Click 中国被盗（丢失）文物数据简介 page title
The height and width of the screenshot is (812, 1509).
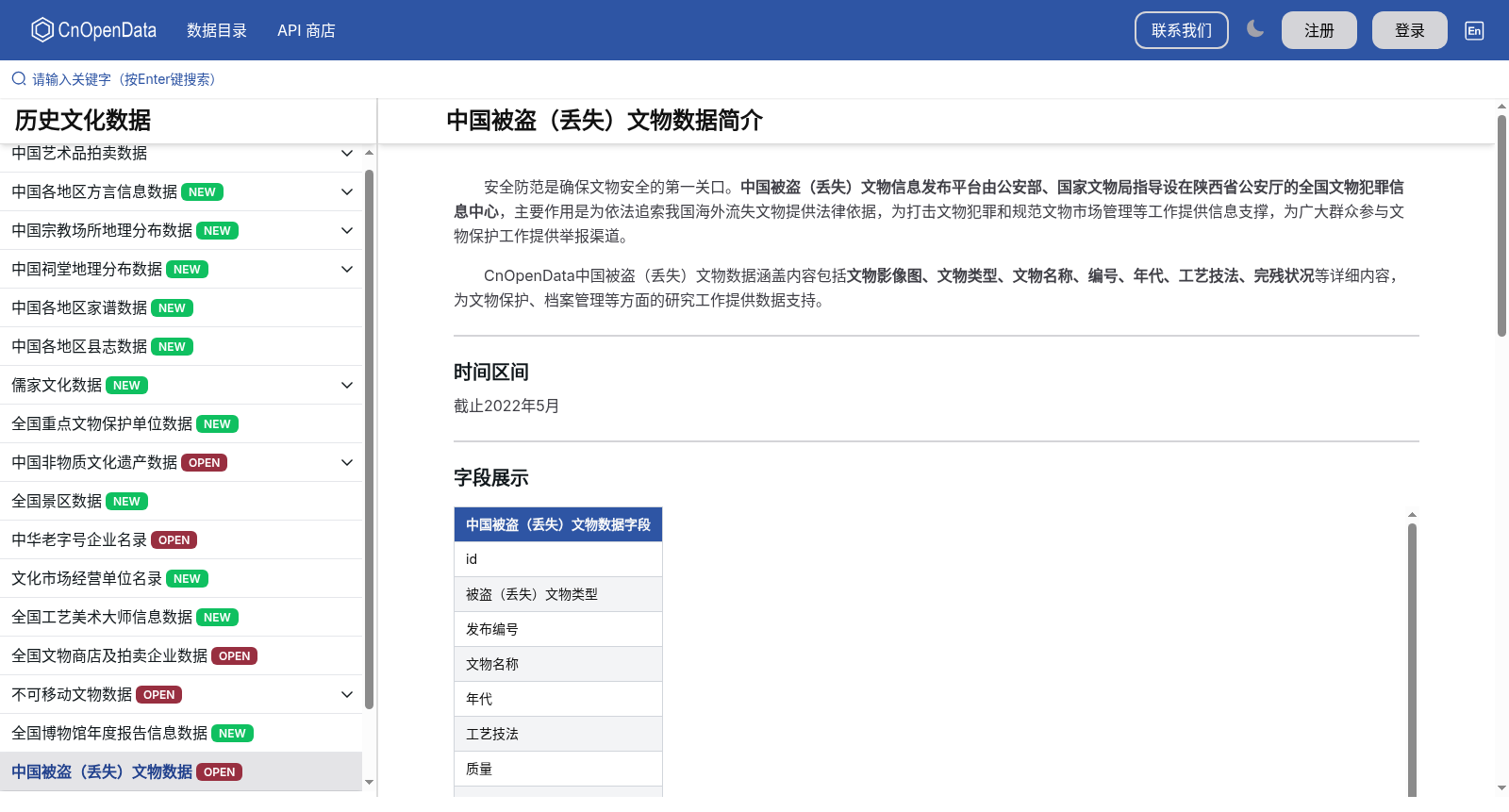[605, 120]
